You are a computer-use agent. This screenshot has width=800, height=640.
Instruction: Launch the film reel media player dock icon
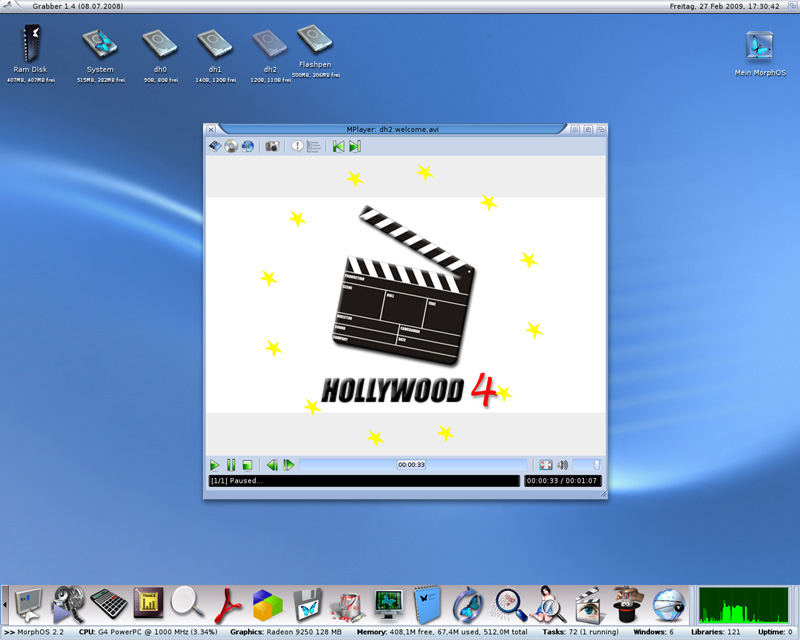pyautogui.click(x=69, y=605)
